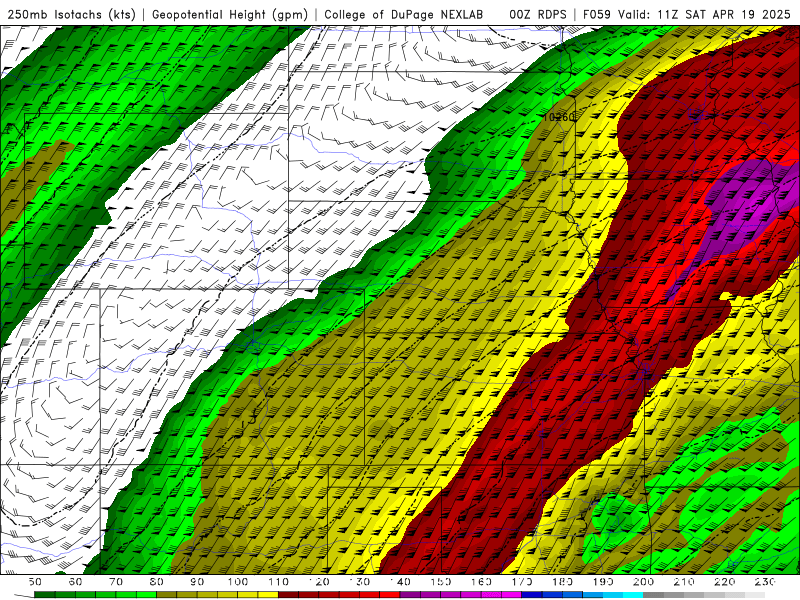Click the '120' legend scale value
The width and height of the screenshot is (800, 600).
(x=319, y=582)
